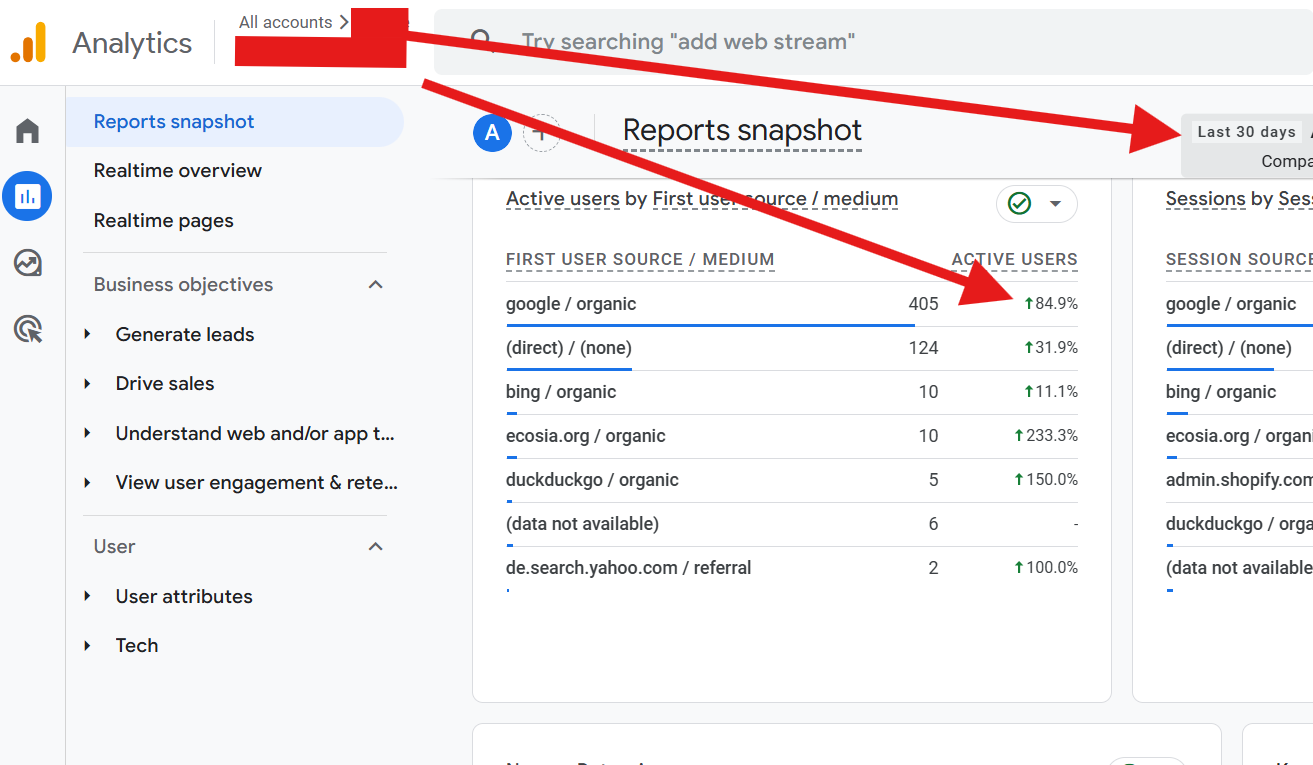Image resolution: width=1313 pixels, height=765 pixels.
Task: Select (data not available) in the Sessions card
Action: point(1239,568)
